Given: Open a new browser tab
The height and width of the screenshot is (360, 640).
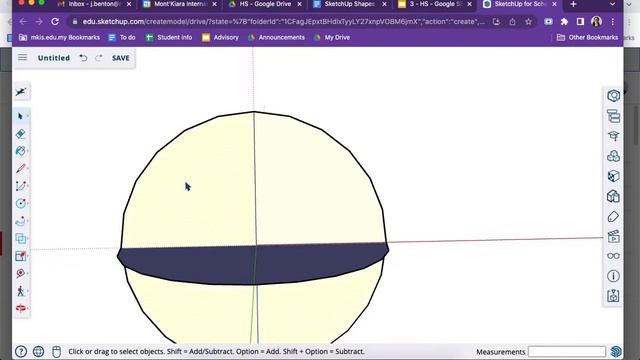Looking at the screenshot, I should click(x=573, y=4).
